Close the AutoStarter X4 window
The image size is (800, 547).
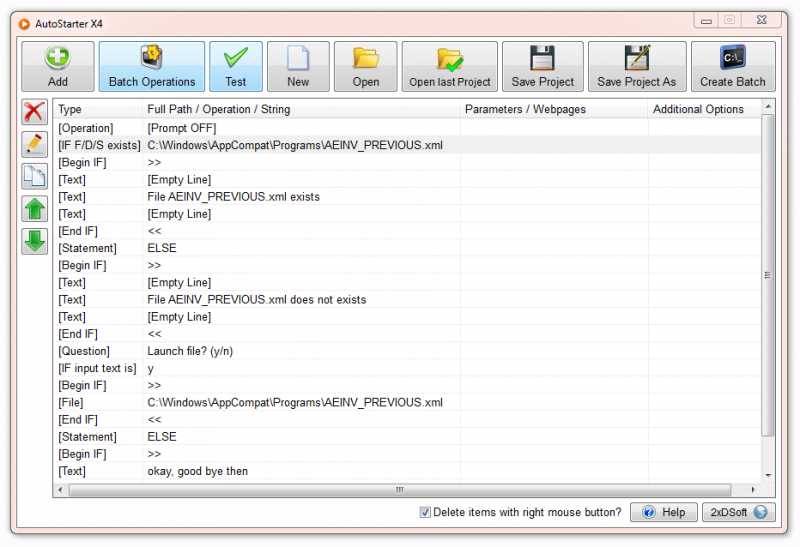click(x=762, y=20)
